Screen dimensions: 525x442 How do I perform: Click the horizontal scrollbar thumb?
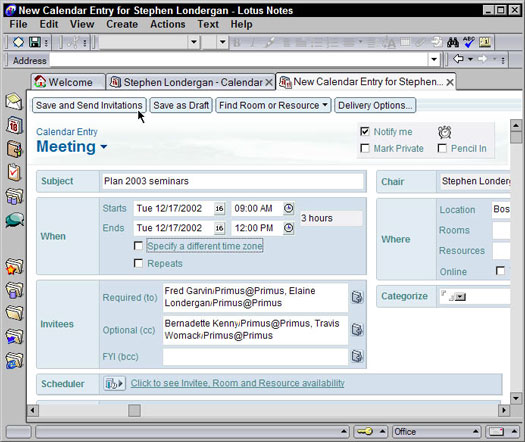[134, 411]
